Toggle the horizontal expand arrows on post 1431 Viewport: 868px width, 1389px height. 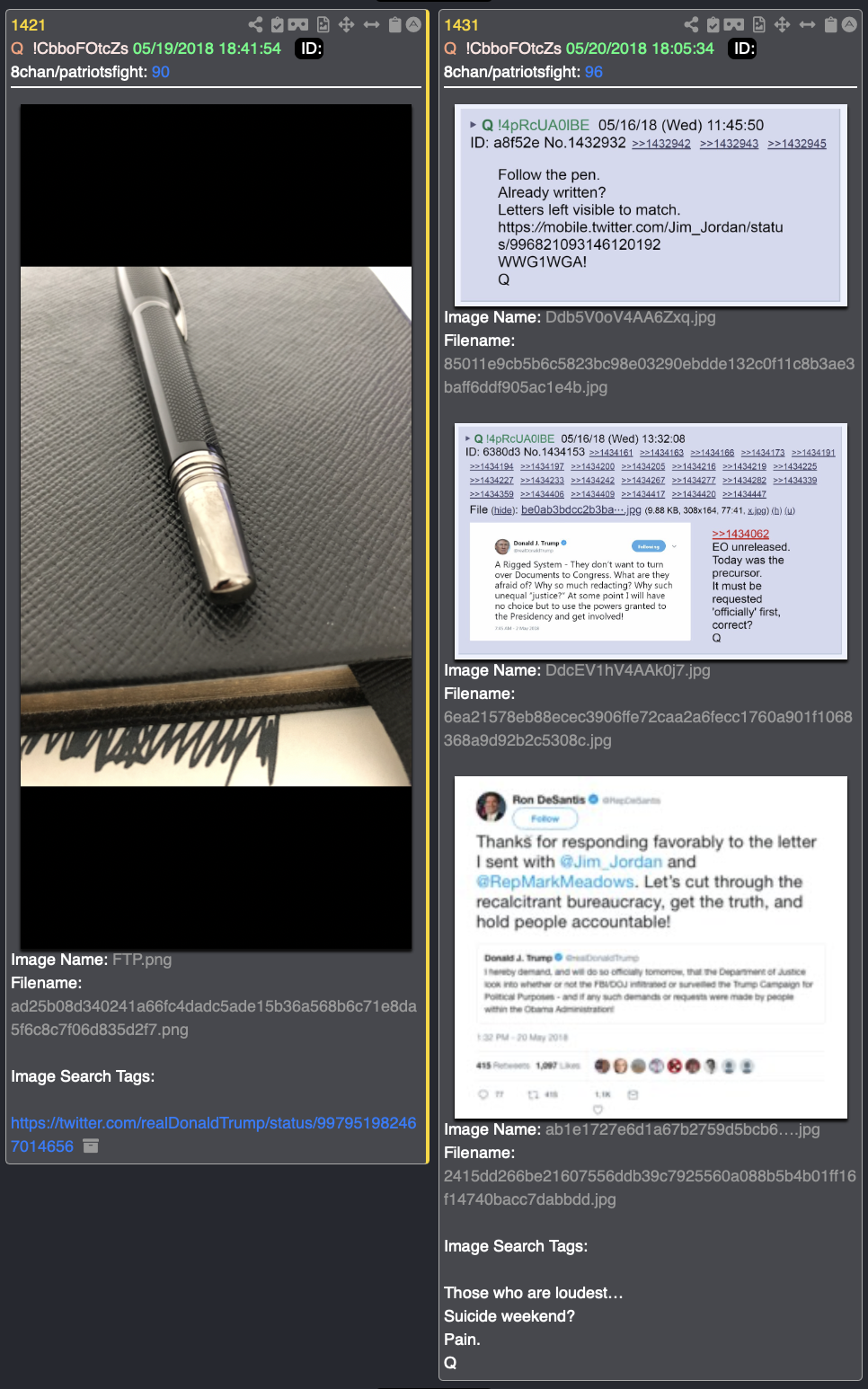coord(807,25)
